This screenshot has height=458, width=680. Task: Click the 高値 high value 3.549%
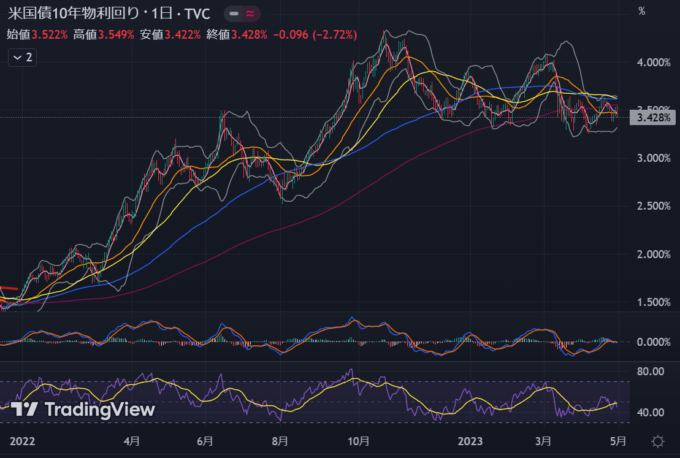(x=120, y=35)
